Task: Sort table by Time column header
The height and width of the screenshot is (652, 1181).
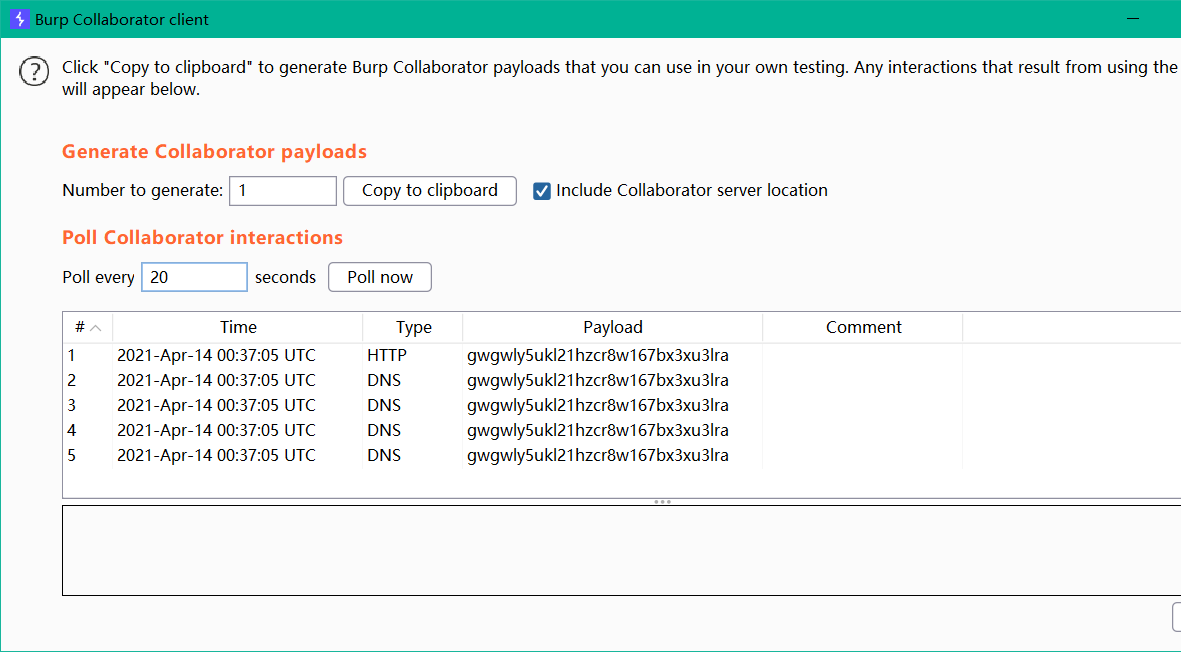Action: click(238, 328)
